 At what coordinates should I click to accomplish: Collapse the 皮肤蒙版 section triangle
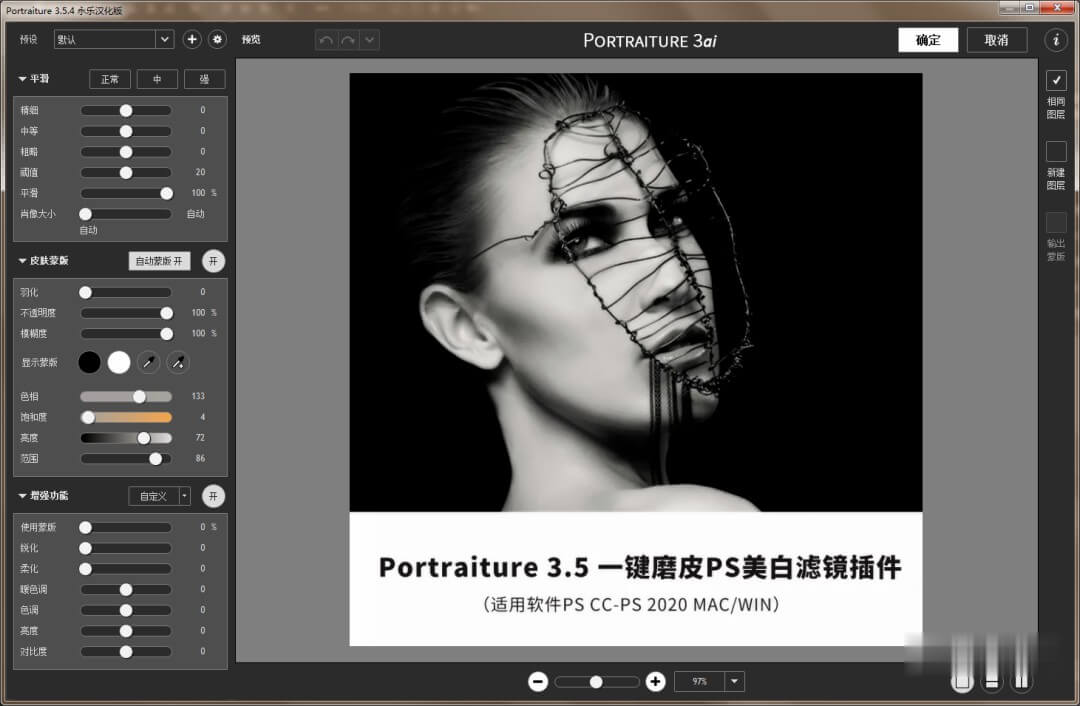point(22,261)
